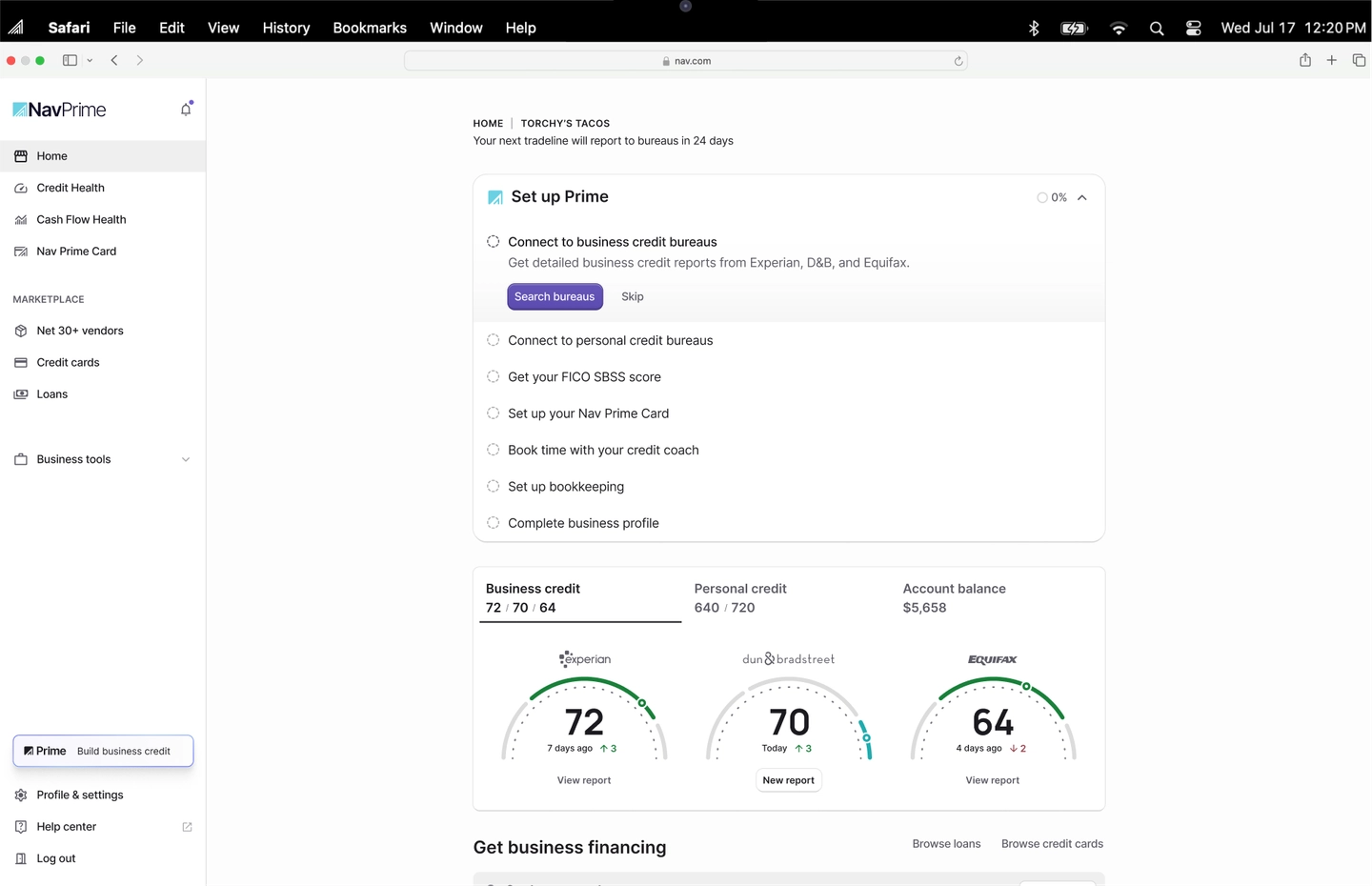Open Credit Health from the sidebar icon
Viewport: 1372px width, 886px height.
[x=21, y=189]
